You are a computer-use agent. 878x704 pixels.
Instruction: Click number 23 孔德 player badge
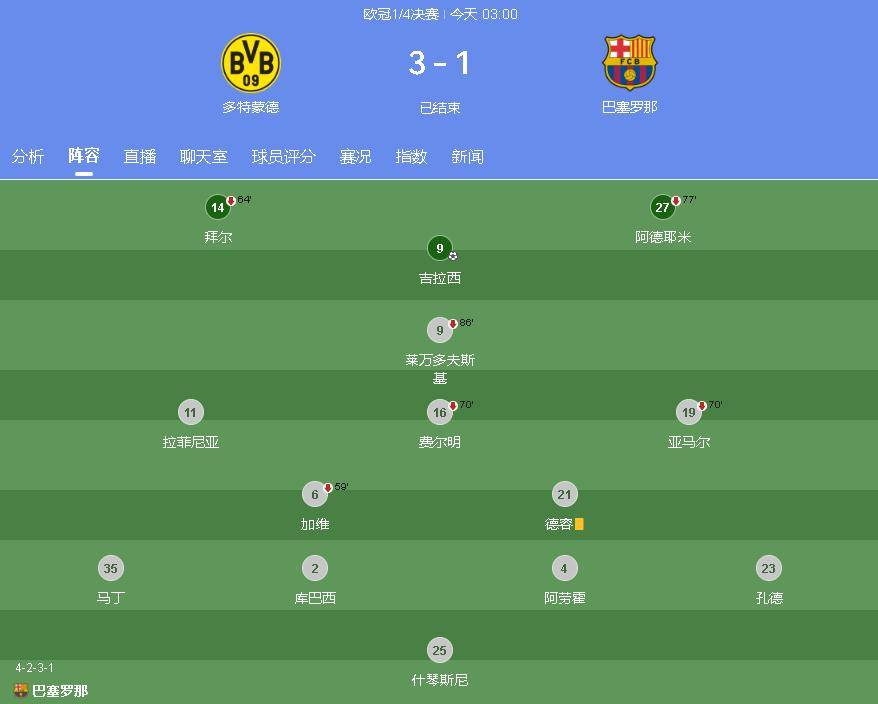tap(768, 568)
